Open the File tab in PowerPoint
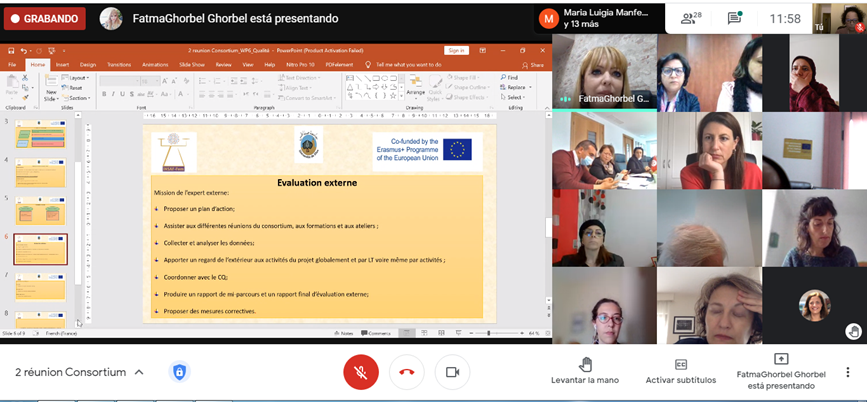 [12, 65]
